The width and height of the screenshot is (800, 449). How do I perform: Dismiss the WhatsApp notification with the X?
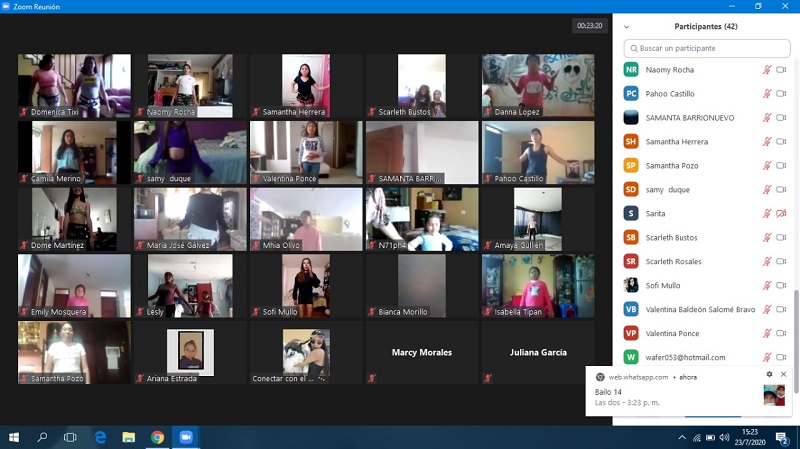pos(783,374)
